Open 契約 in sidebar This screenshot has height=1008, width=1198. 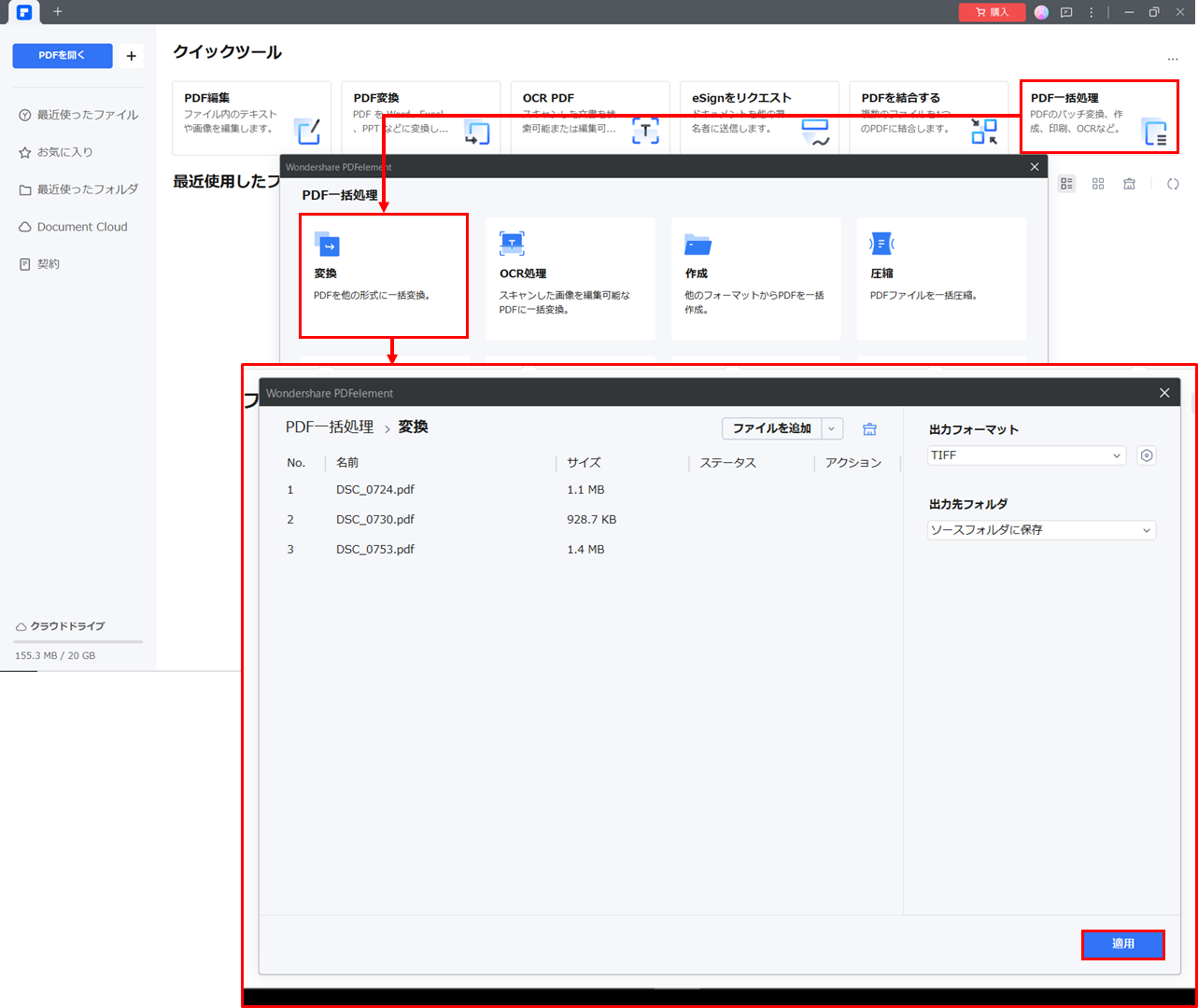pos(39,264)
